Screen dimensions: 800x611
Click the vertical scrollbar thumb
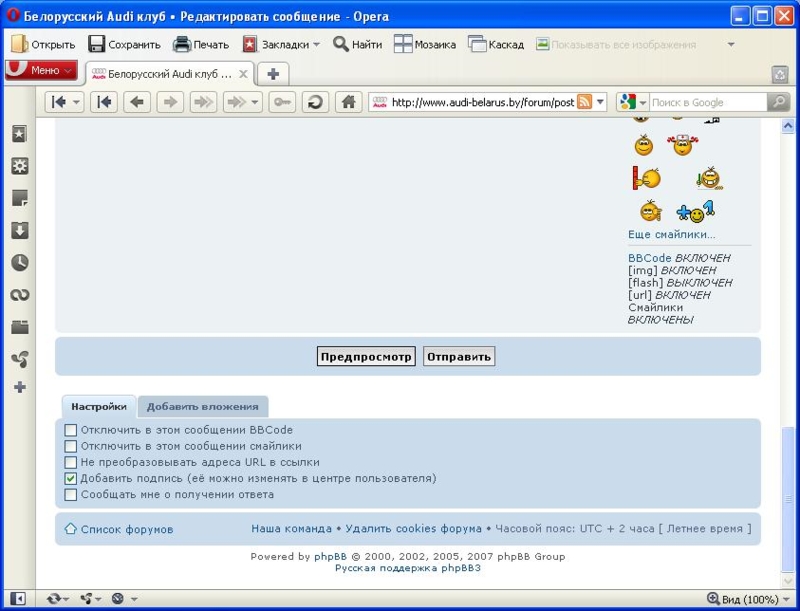788,498
